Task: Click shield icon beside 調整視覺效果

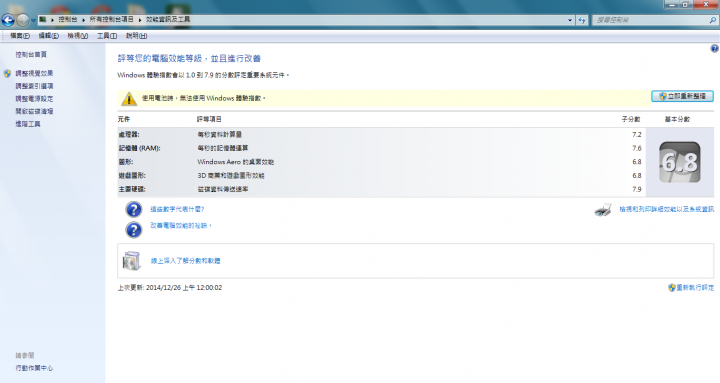Action: (7, 73)
